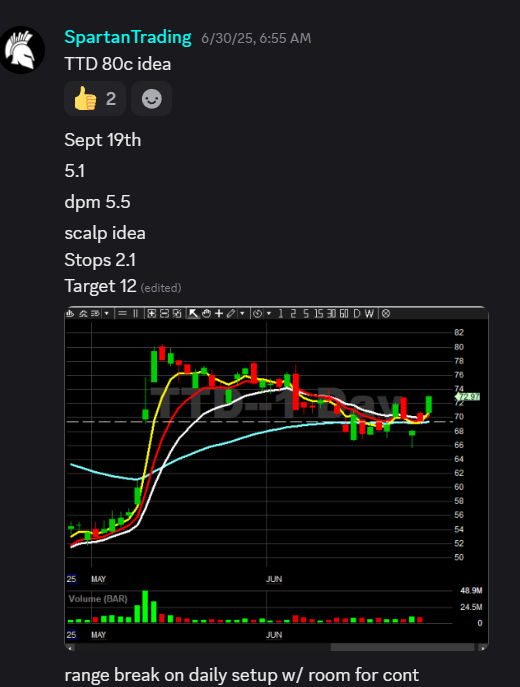Click the MAY label under the volume bars
520x687 pixels.
(x=98, y=635)
